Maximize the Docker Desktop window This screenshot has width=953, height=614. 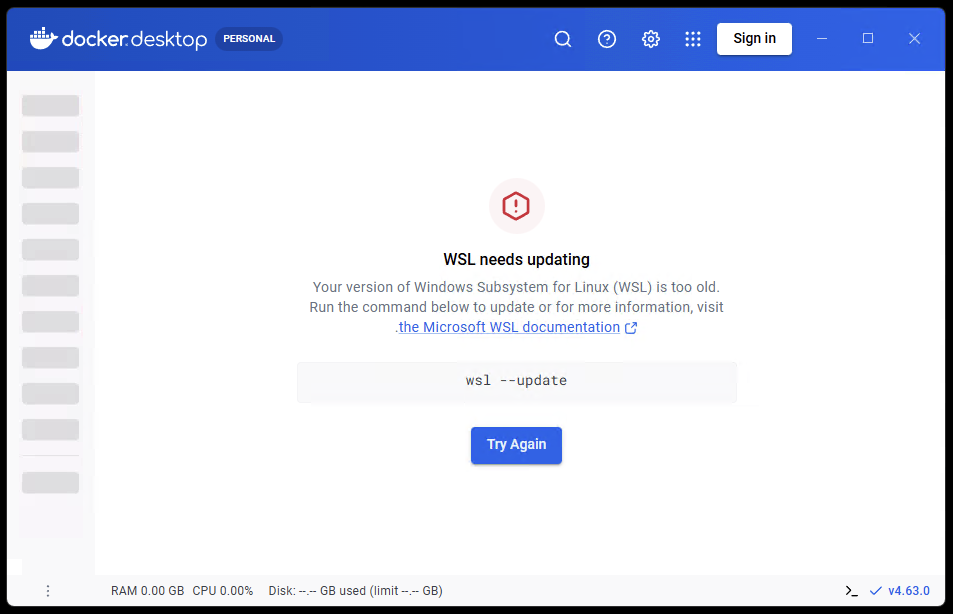pyautogui.click(x=868, y=38)
